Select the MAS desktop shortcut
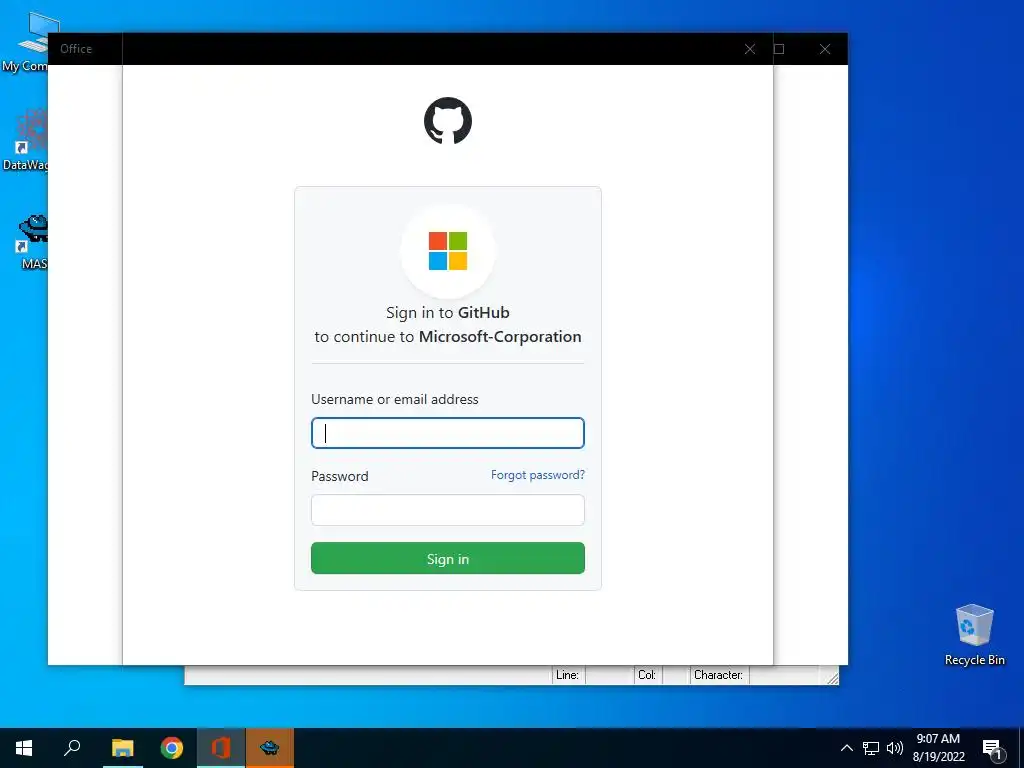The width and height of the screenshot is (1024, 768). point(31,242)
